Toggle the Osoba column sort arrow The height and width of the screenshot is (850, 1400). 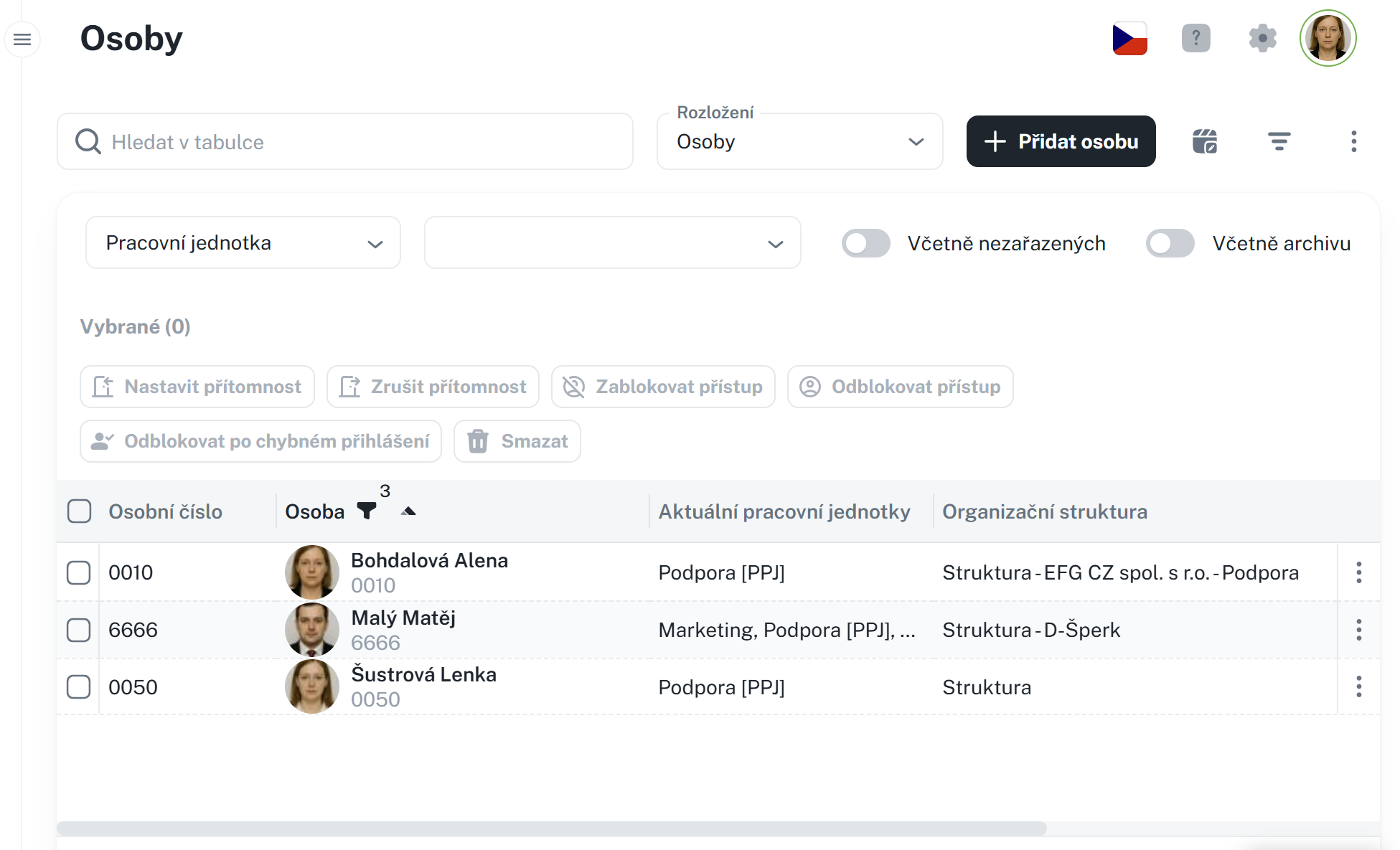coord(408,511)
